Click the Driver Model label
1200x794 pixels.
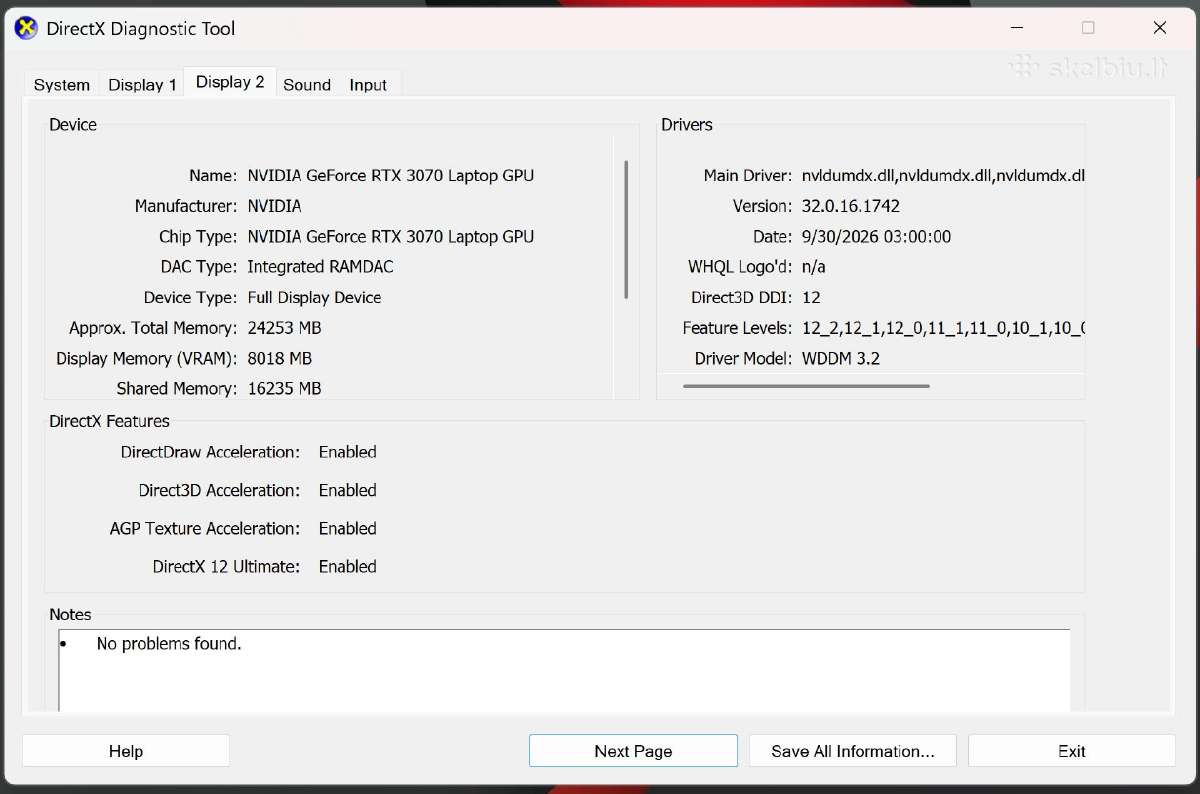pos(744,358)
